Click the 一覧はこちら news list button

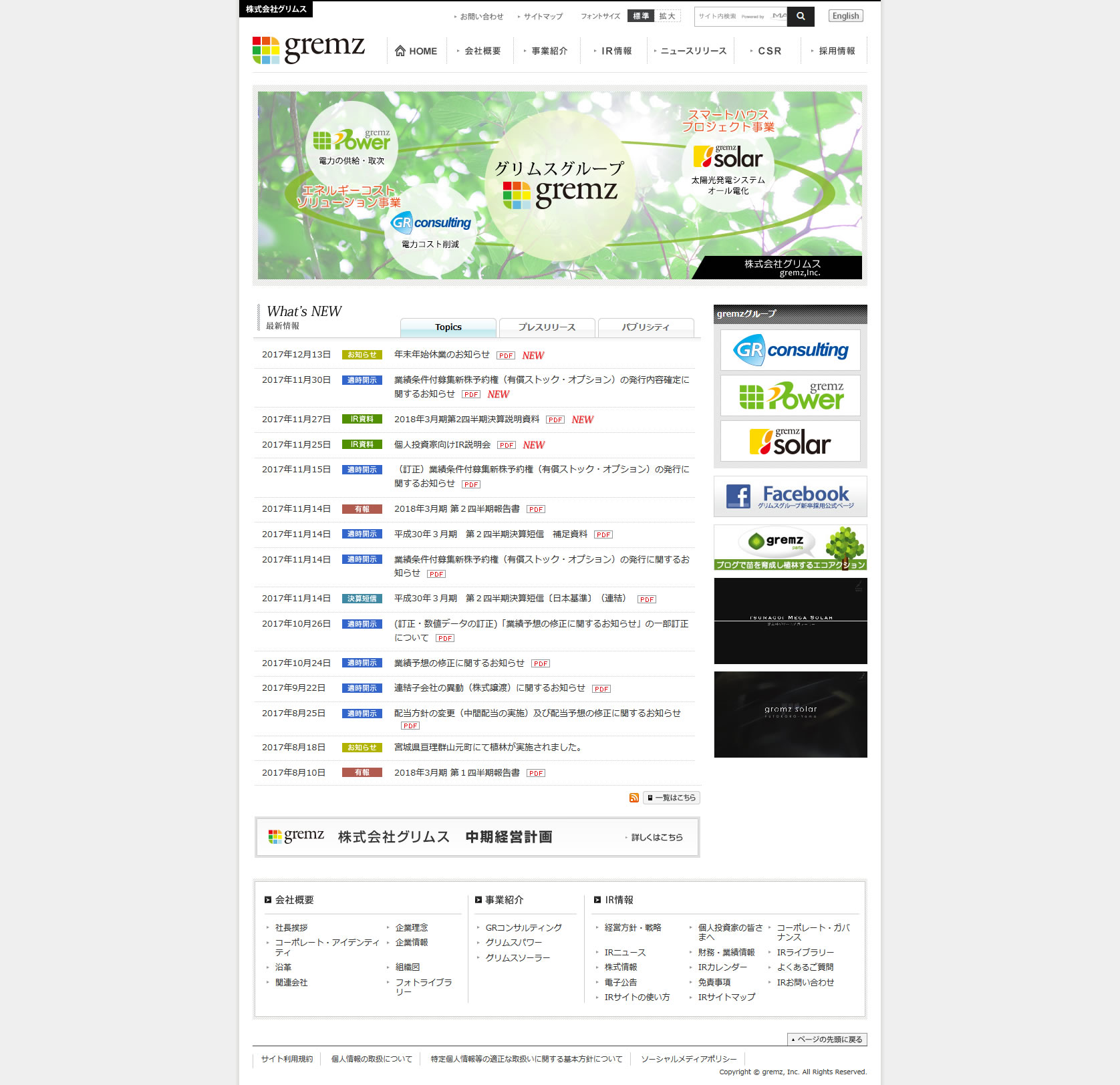click(x=672, y=798)
